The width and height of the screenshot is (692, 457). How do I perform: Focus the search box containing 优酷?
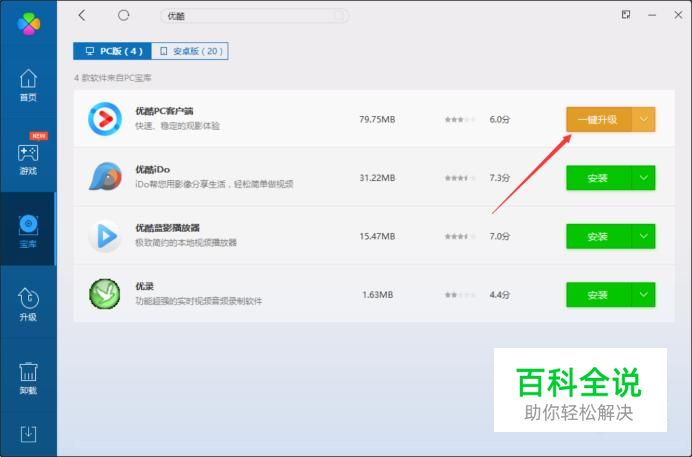click(x=254, y=16)
